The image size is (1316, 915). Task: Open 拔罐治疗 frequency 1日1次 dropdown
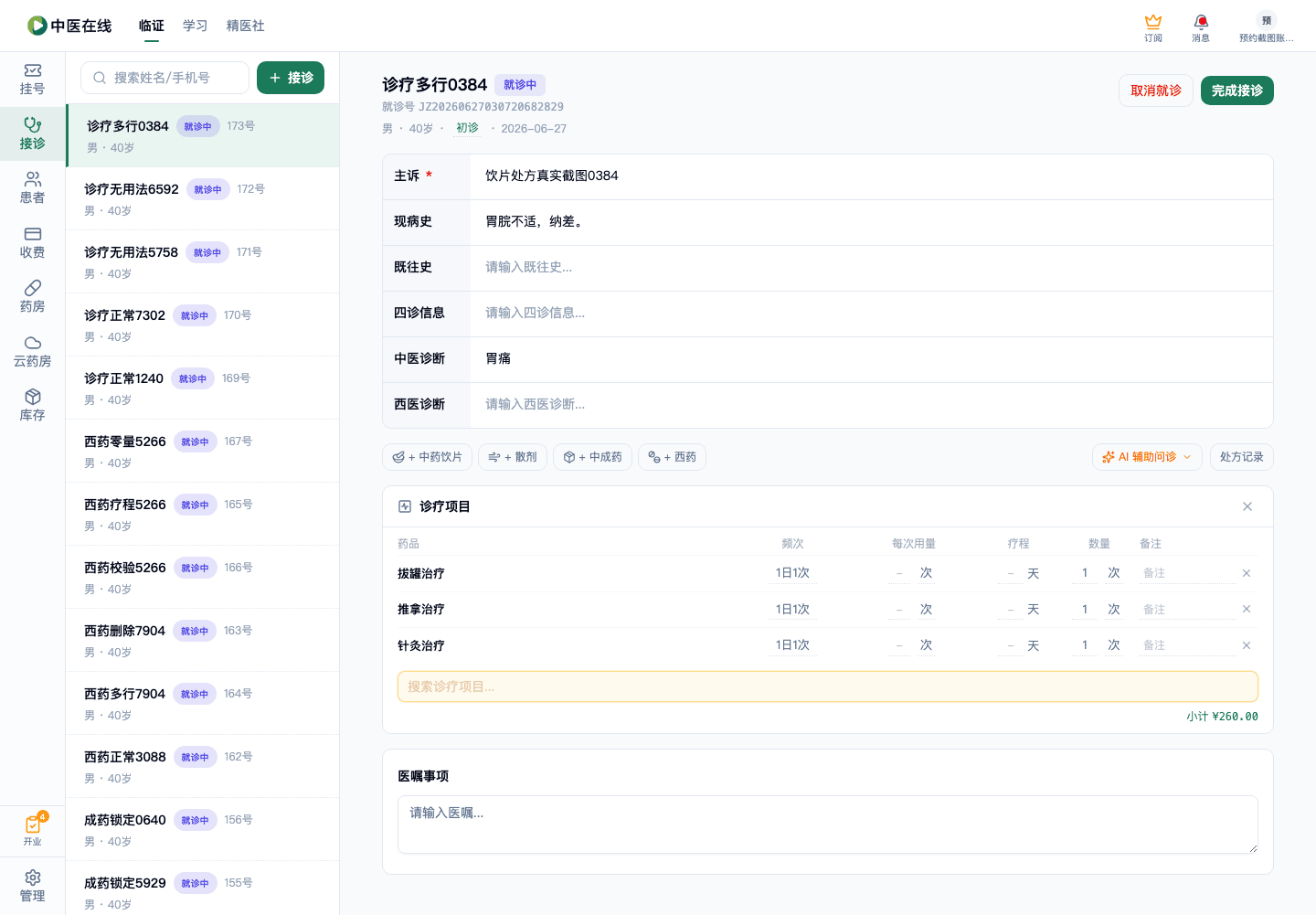click(x=792, y=573)
